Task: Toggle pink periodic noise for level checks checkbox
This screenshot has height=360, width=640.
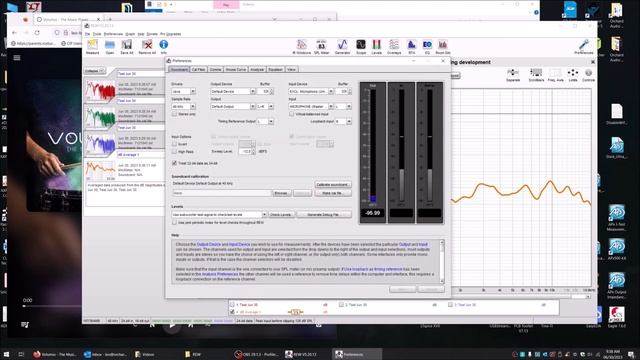Action: click(174, 222)
